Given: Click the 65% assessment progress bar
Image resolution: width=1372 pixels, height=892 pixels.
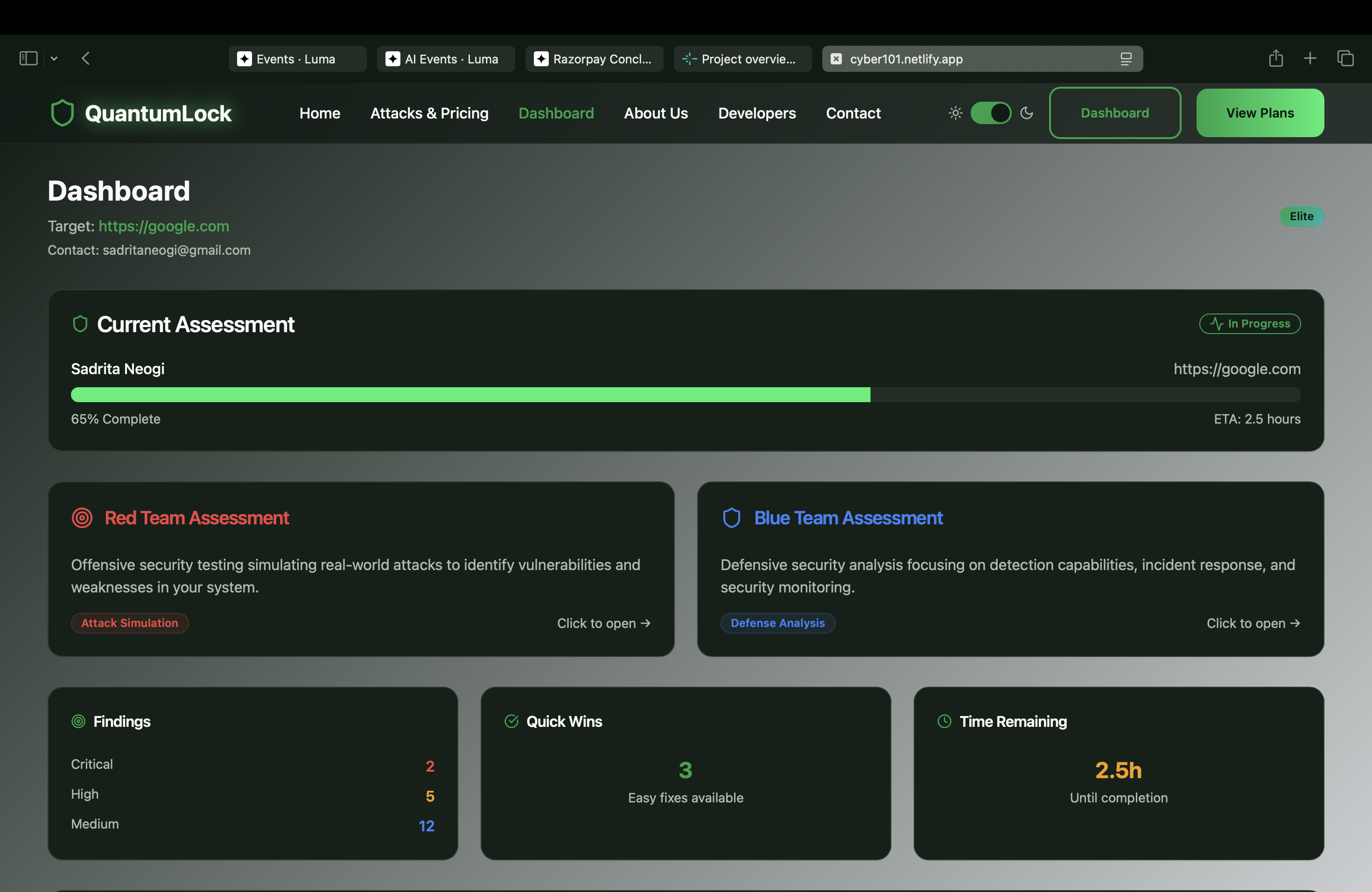Looking at the screenshot, I should pos(686,395).
